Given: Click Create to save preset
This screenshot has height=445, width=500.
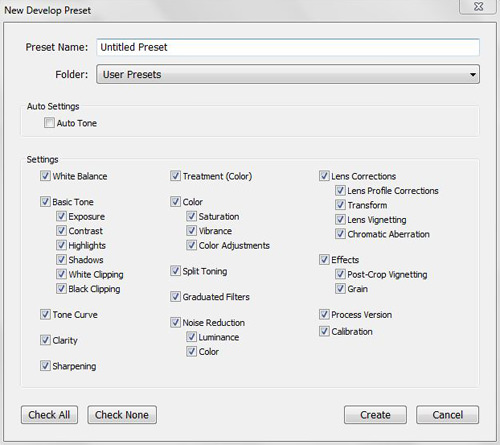Looking at the screenshot, I should click(375, 415).
